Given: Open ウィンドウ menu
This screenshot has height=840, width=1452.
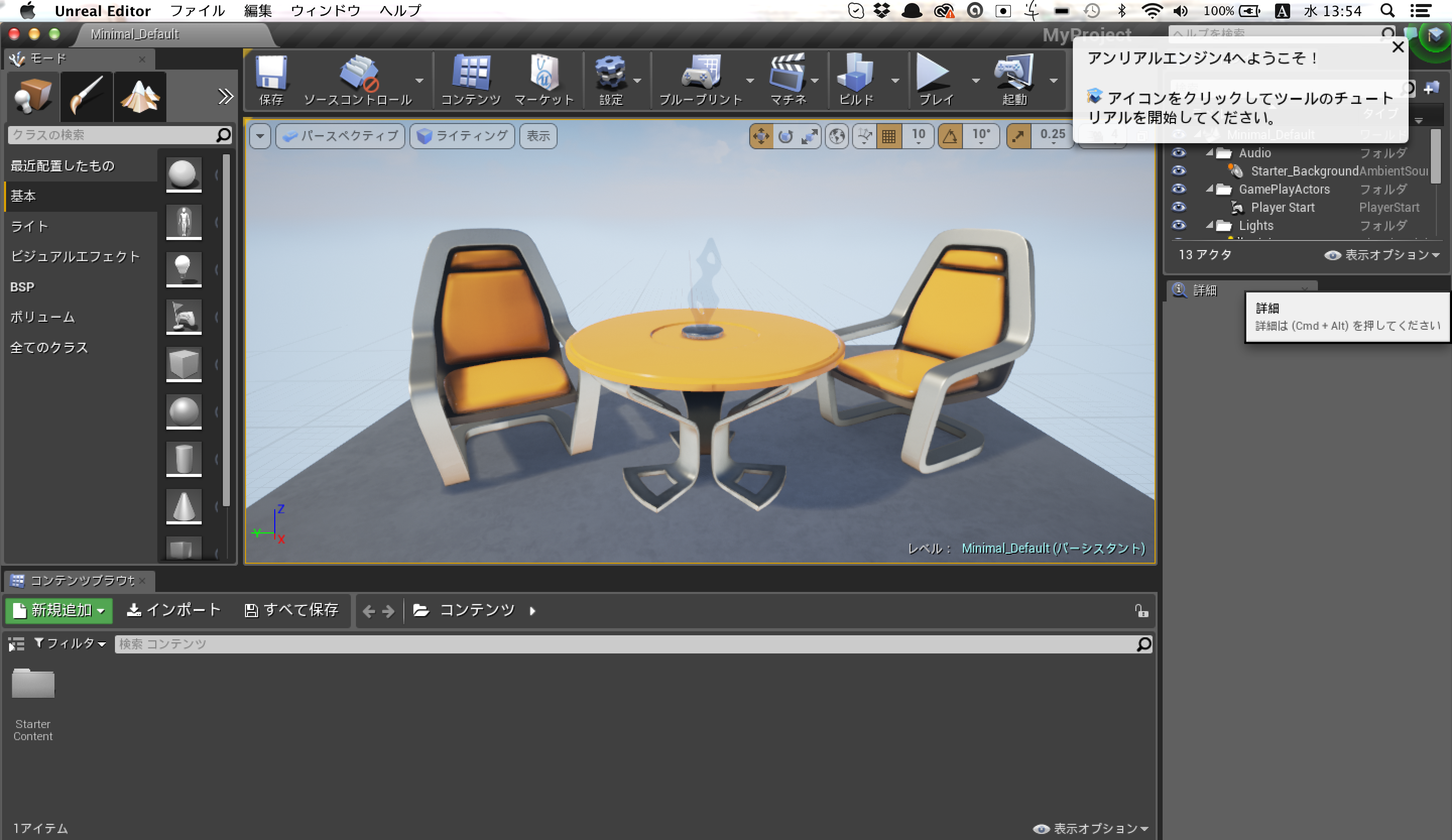Looking at the screenshot, I should [325, 11].
